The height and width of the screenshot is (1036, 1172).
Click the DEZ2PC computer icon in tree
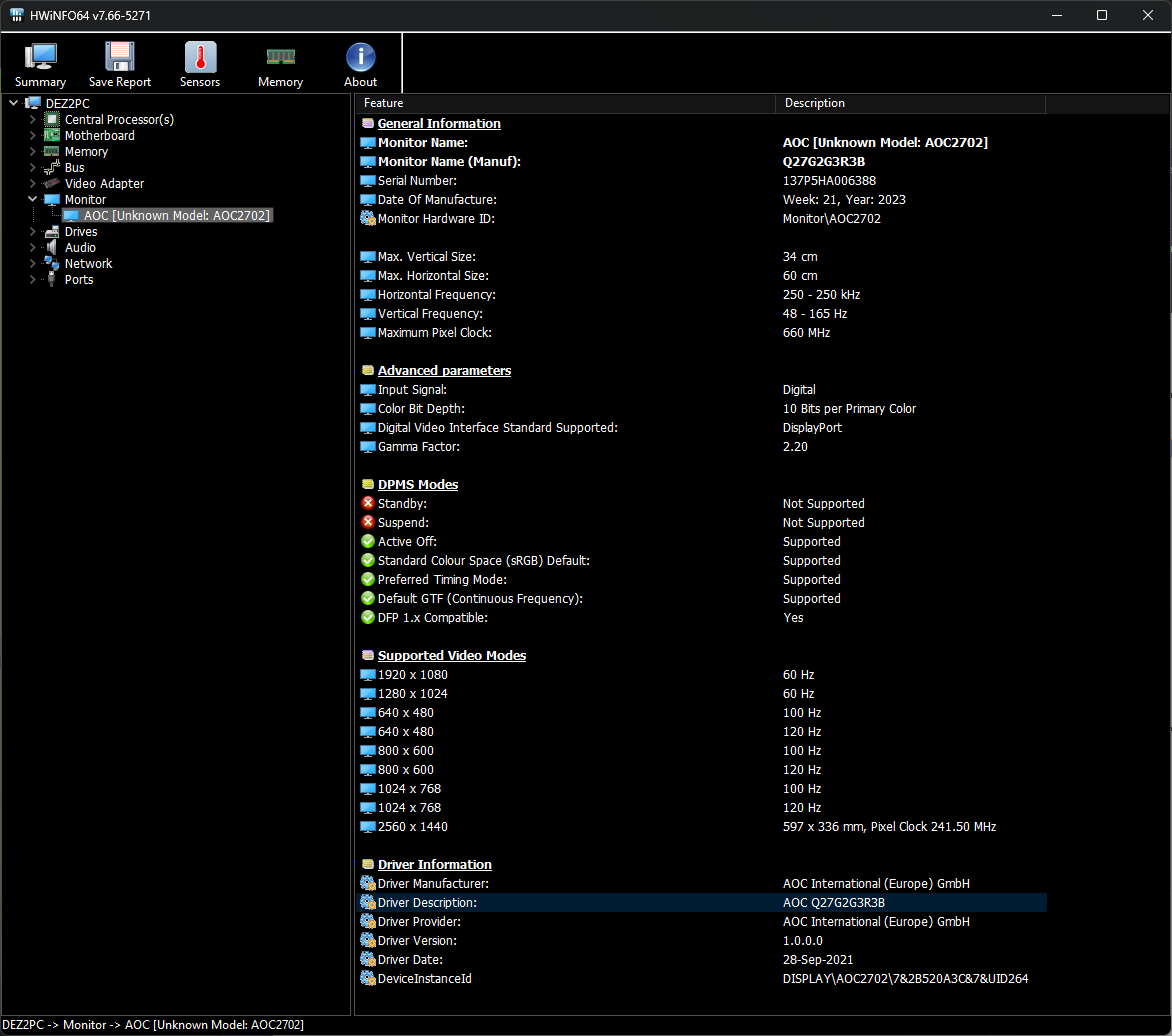click(34, 103)
